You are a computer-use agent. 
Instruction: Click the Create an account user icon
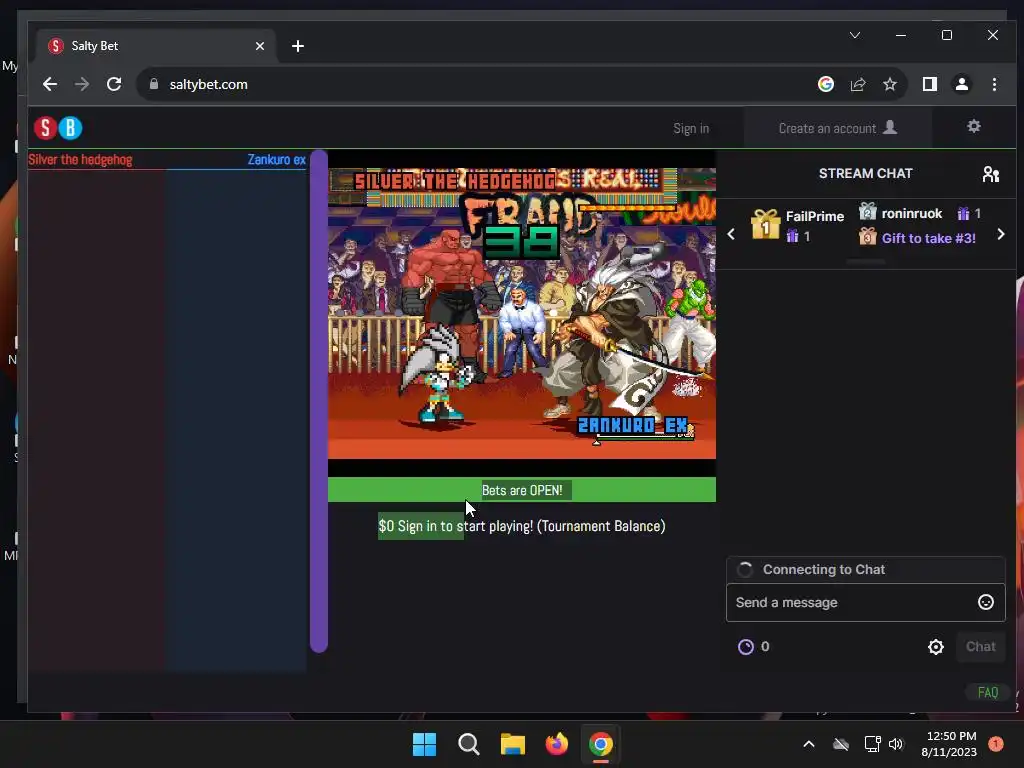coord(890,127)
